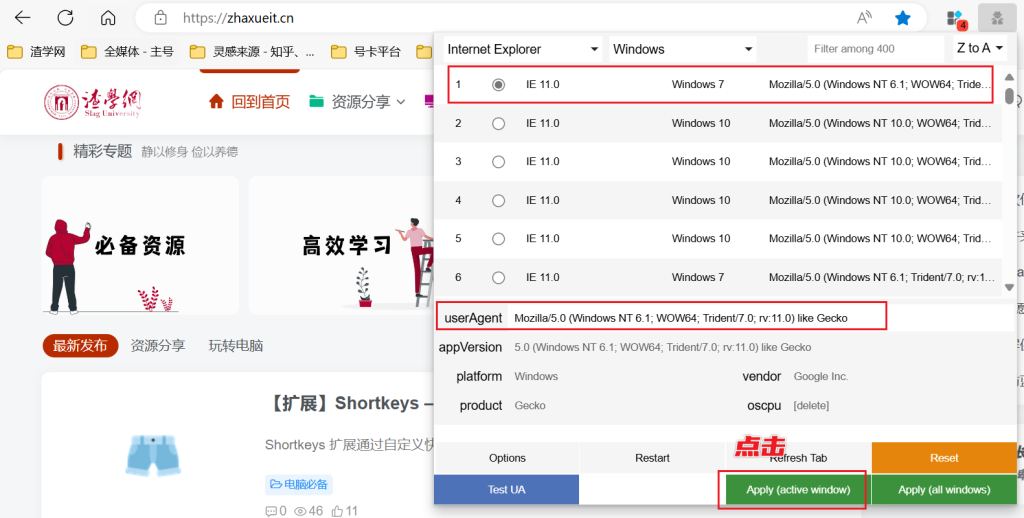Click the thumbs-up like icon showing 11
This screenshot has width=1024, height=518.
pyautogui.click(x=337, y=511)
